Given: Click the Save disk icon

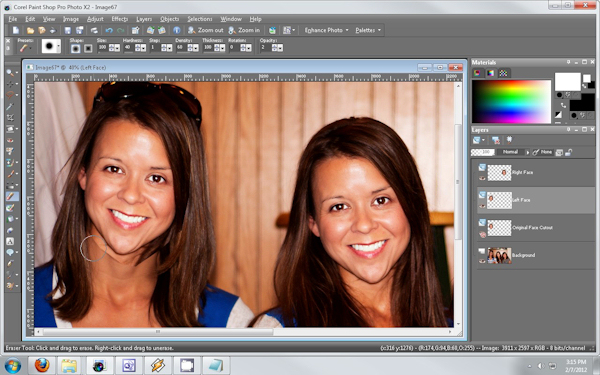Looking at the screenshot, I should point(68,30).
